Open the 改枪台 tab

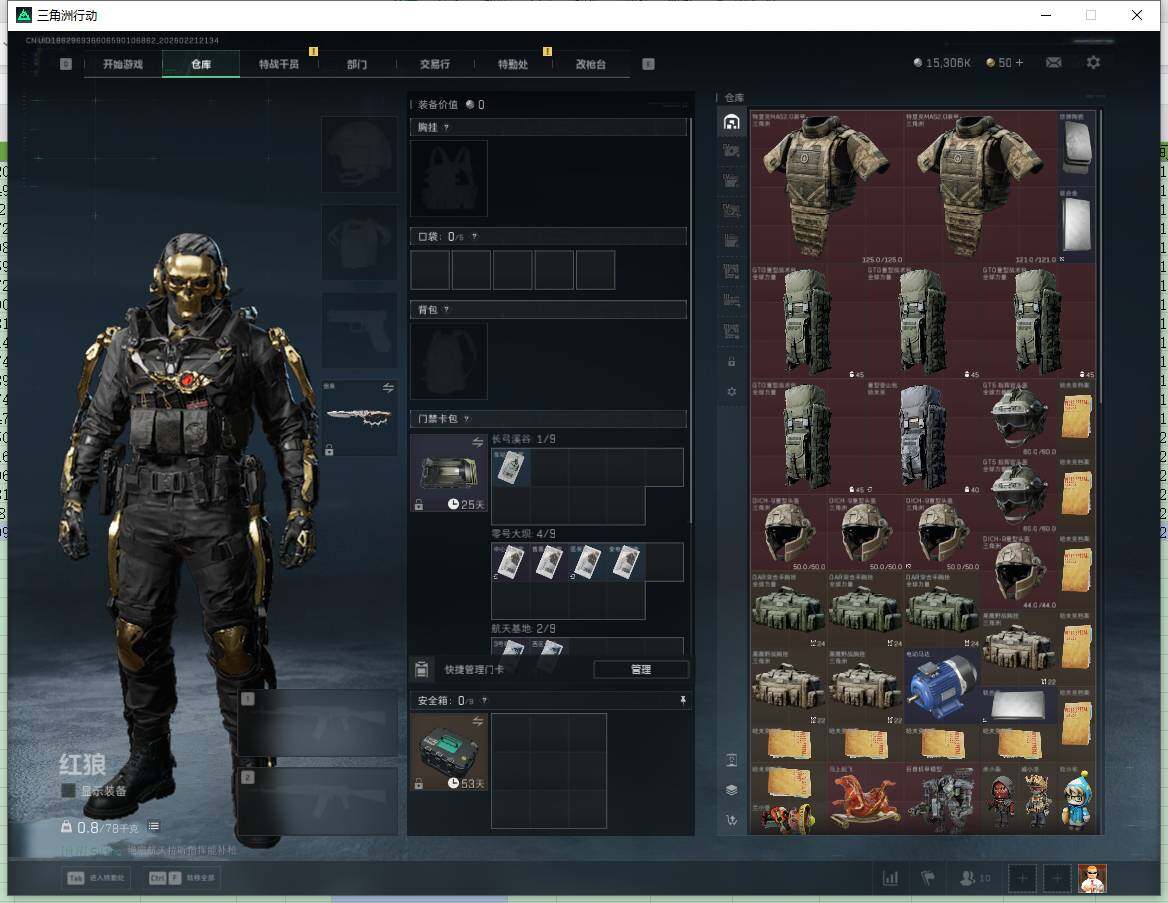[591, 64]
